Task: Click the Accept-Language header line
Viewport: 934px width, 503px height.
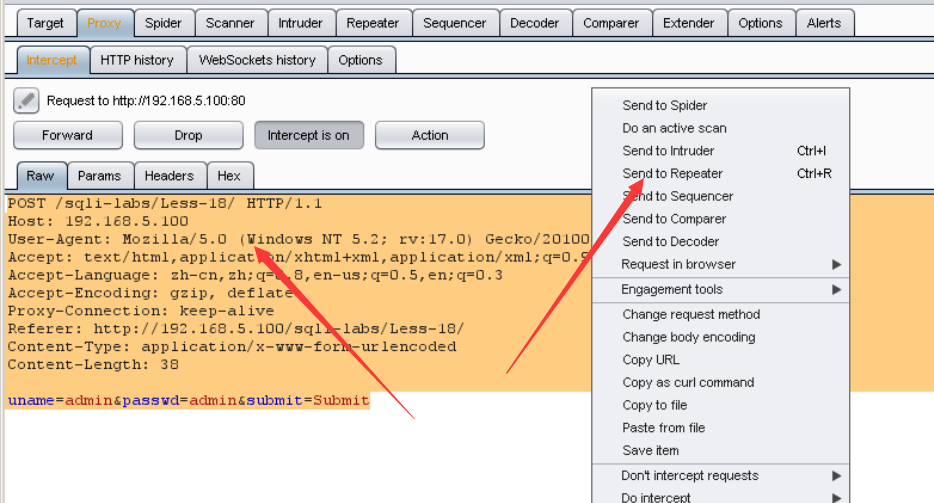Action: [255, 275]
